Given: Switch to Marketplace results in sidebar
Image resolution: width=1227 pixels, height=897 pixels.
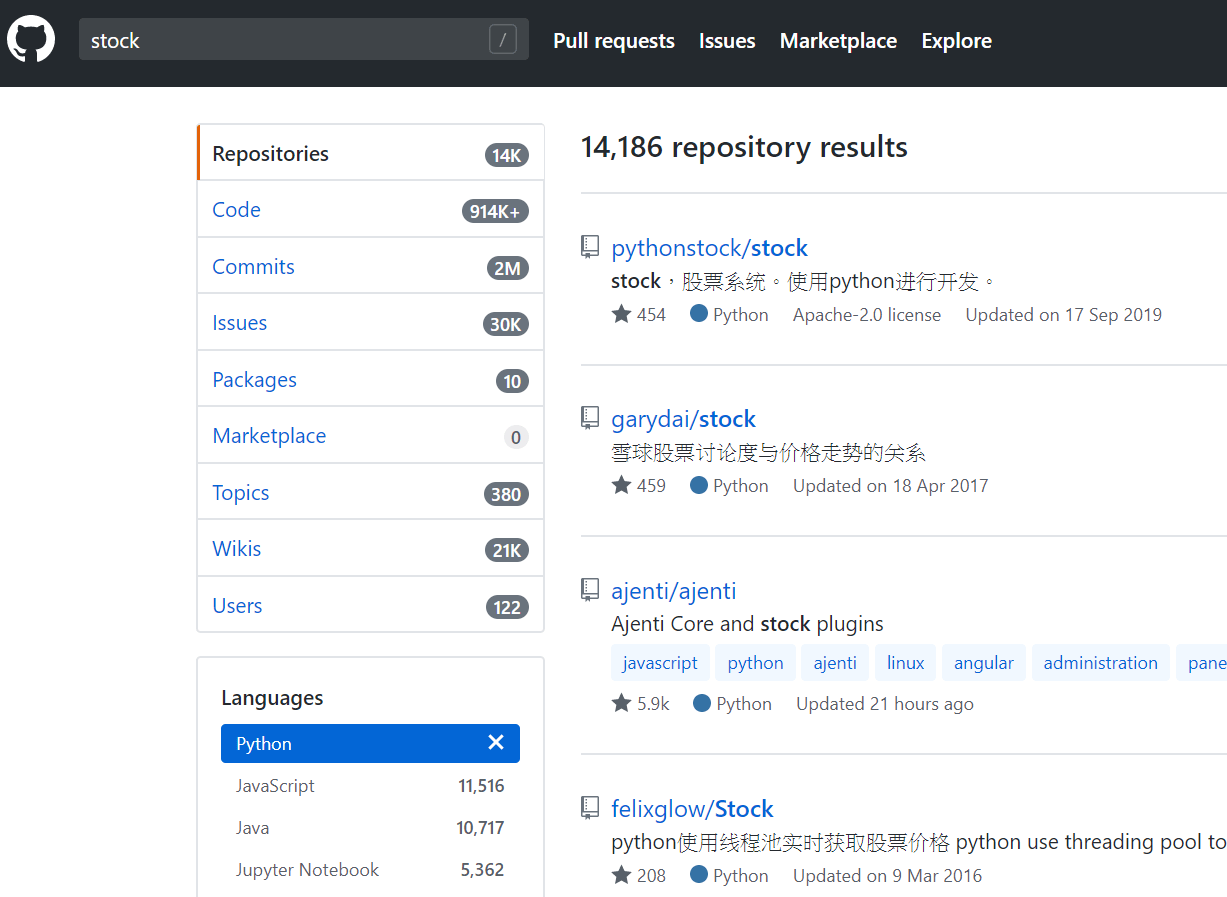Looking at the screenshot, I should click(x=371, y=436).
